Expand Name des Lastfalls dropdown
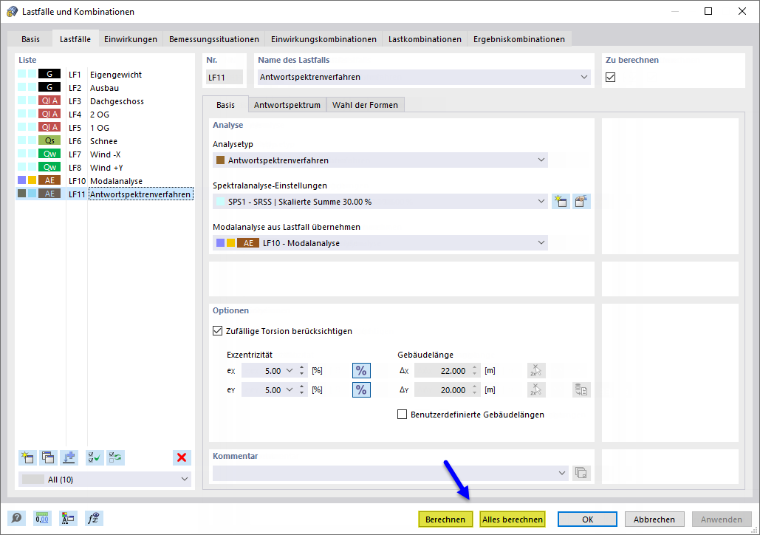Viewport: 760px width, 535px height. click(x=584, y=77)
